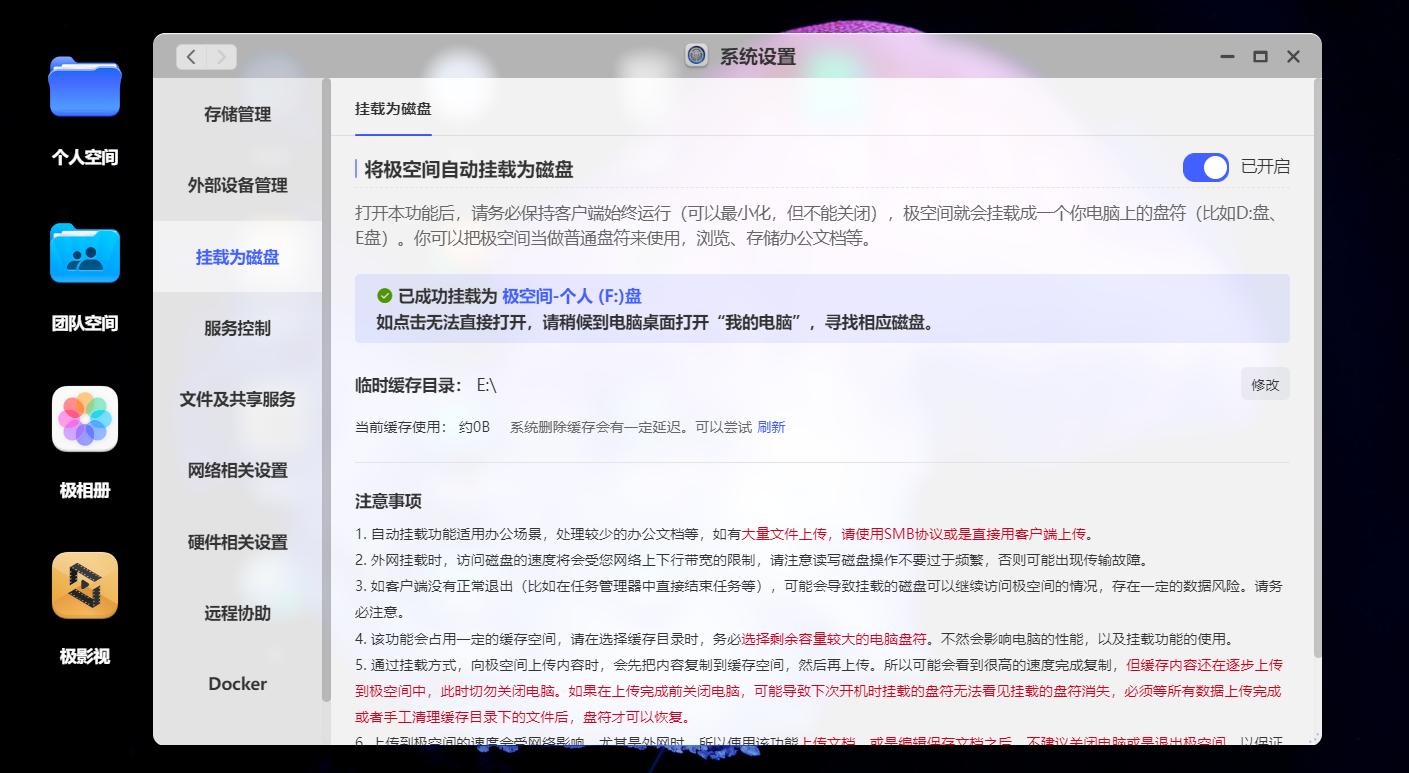Click the 约0B cache usage value
Screen dimensions: 1409x773
click(474, 427)
